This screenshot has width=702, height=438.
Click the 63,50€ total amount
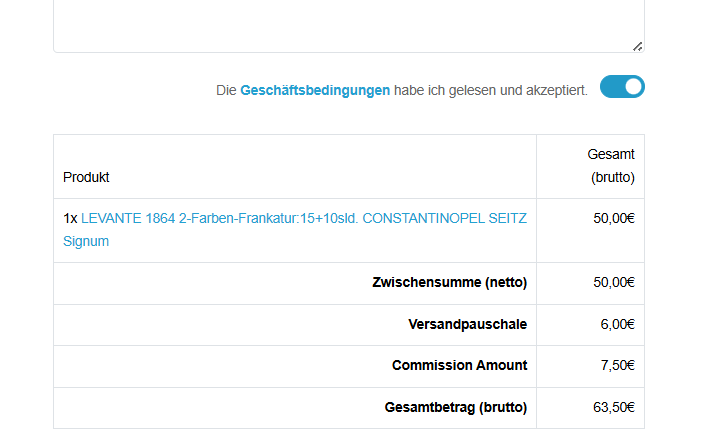[613, 408]
